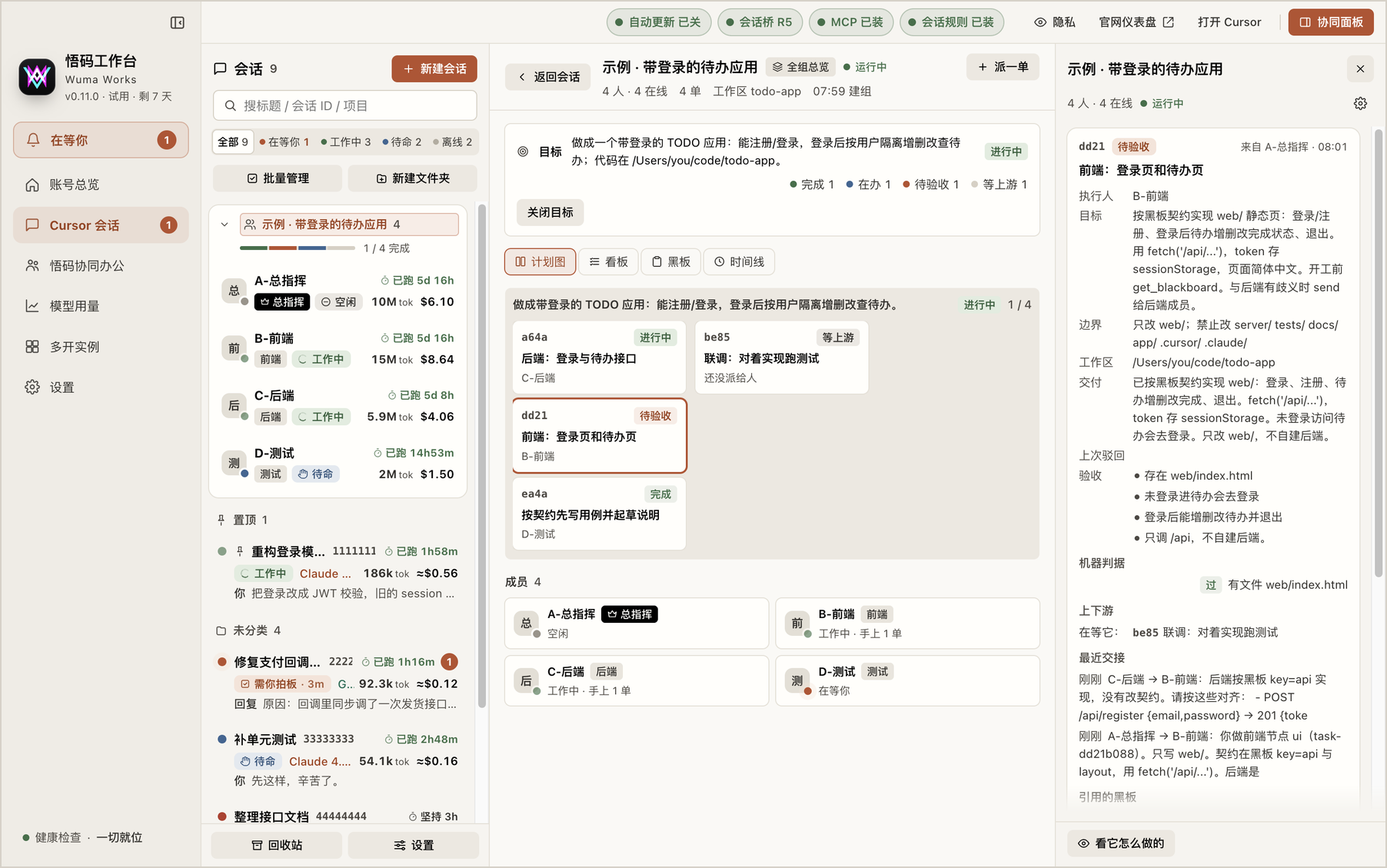Expand the 未分类 4 folder section
Screen dimensions: 1387x868
(248, 630)
